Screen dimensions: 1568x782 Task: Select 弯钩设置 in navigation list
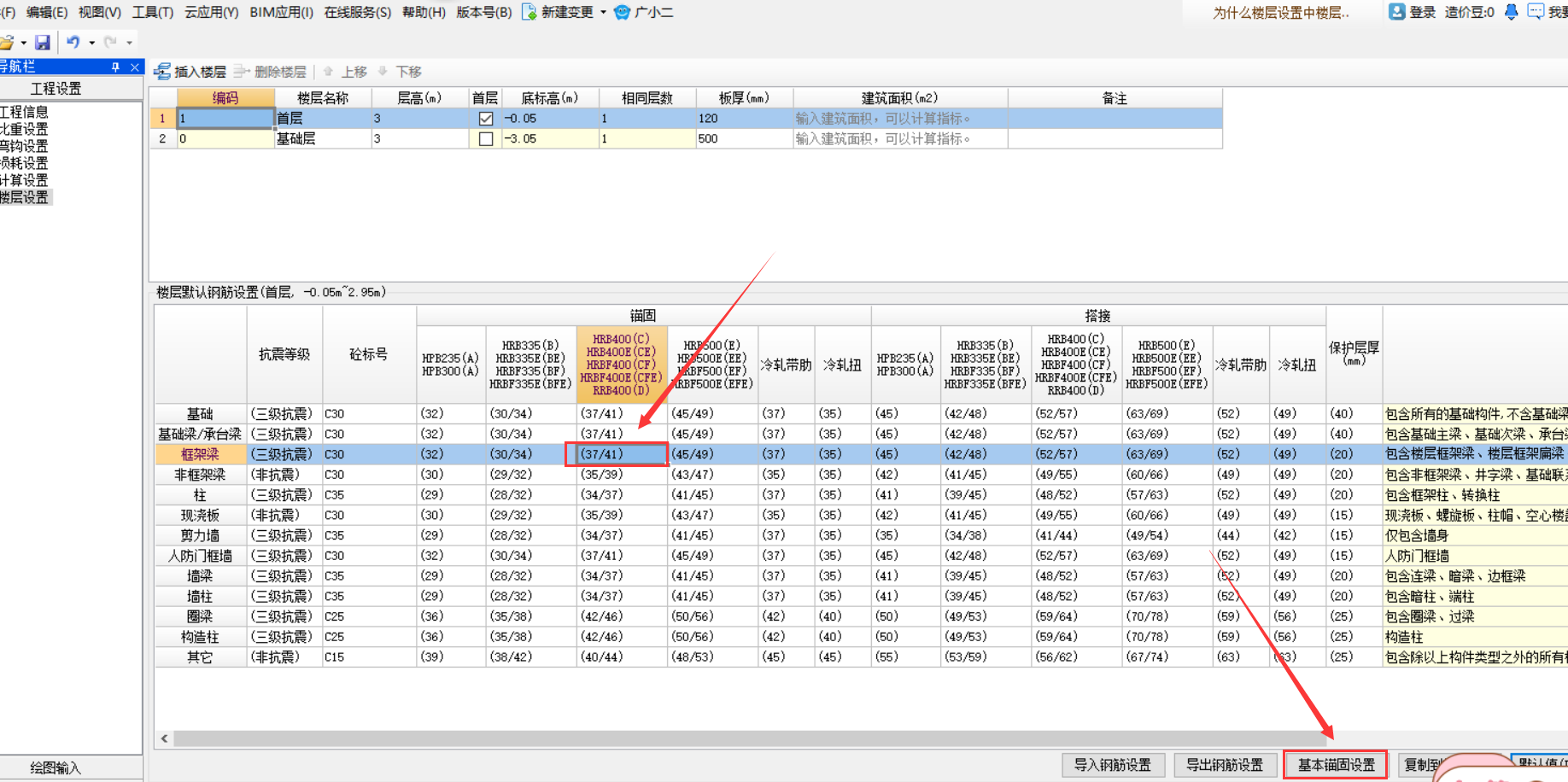click(24, 146)
